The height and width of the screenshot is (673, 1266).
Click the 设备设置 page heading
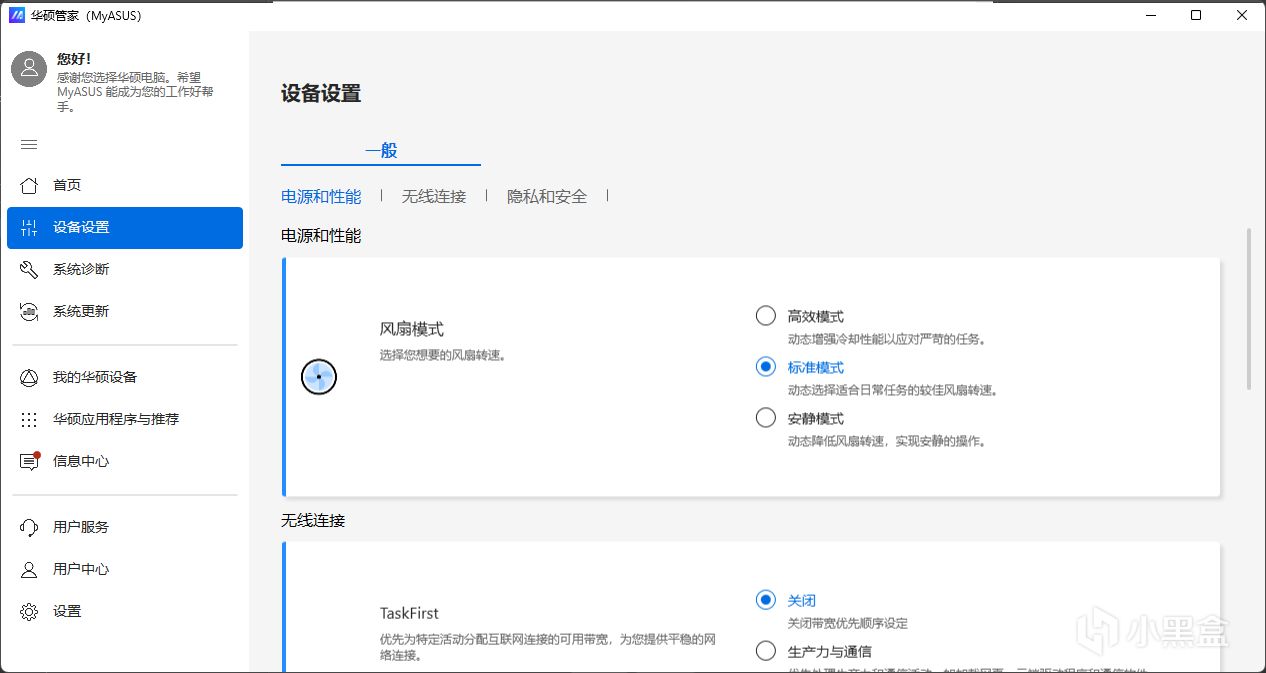(x=321, y=94)
